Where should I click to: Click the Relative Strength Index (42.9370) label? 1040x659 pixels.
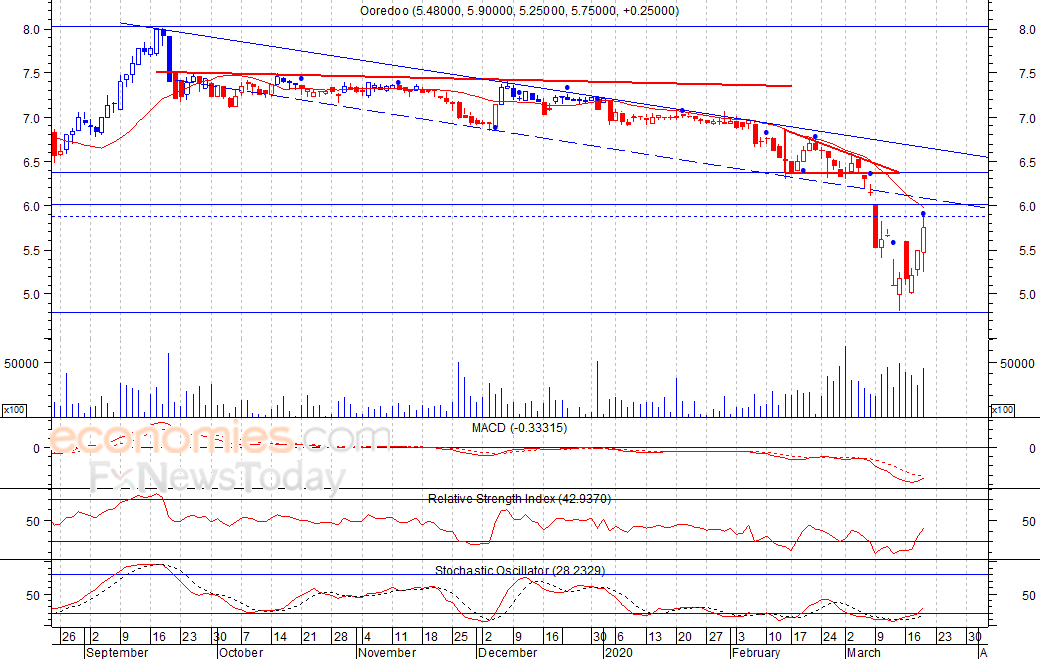click(x=519, y=499)
